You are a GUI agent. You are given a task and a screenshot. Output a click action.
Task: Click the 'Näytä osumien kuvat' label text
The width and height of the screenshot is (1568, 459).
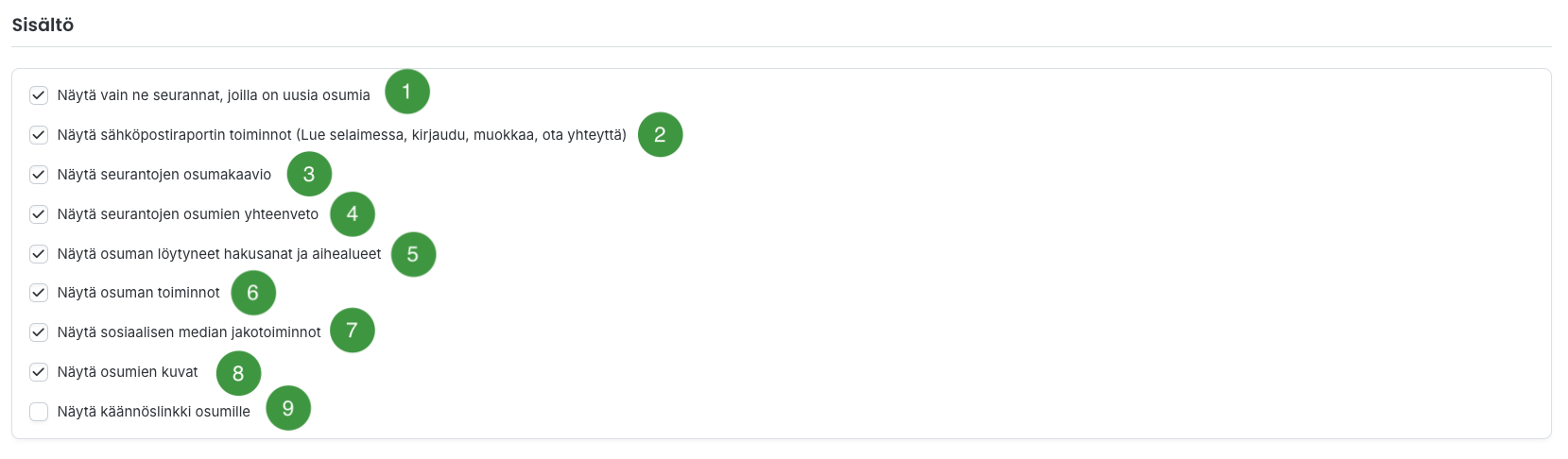(x=128, y=372)
